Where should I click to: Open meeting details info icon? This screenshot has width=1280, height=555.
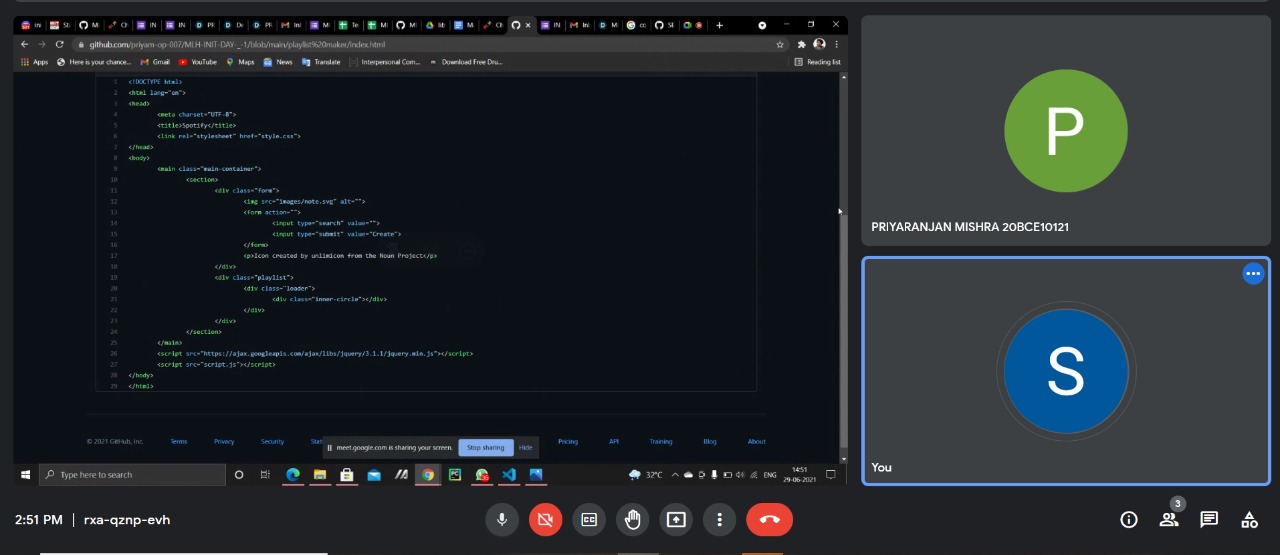coord(1129,519)
